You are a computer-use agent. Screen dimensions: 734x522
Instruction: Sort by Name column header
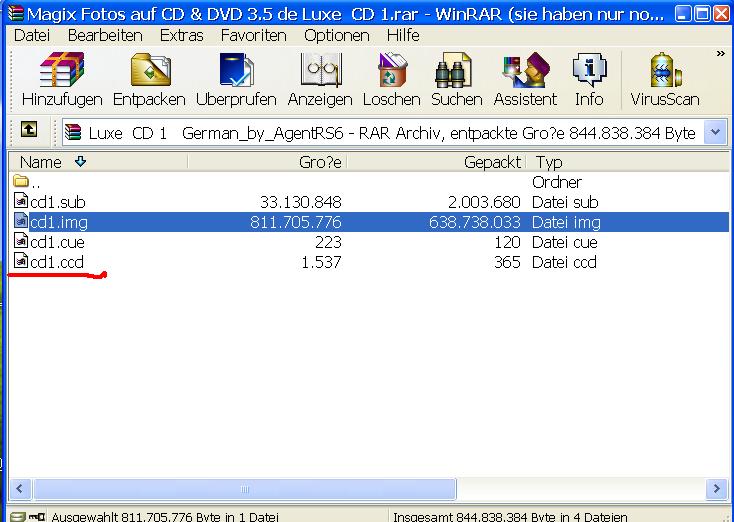click(98, 162)
